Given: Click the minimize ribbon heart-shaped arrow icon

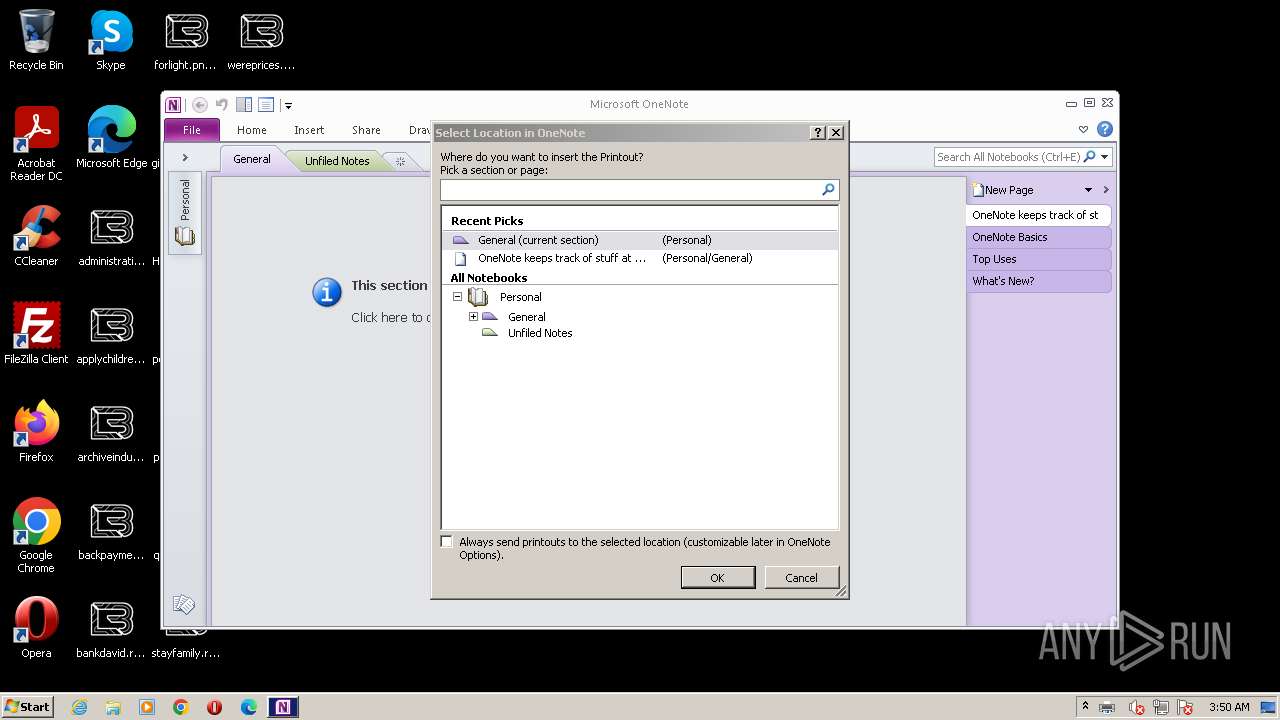Looking at the screenshot, I should (x=1083, y=130).
